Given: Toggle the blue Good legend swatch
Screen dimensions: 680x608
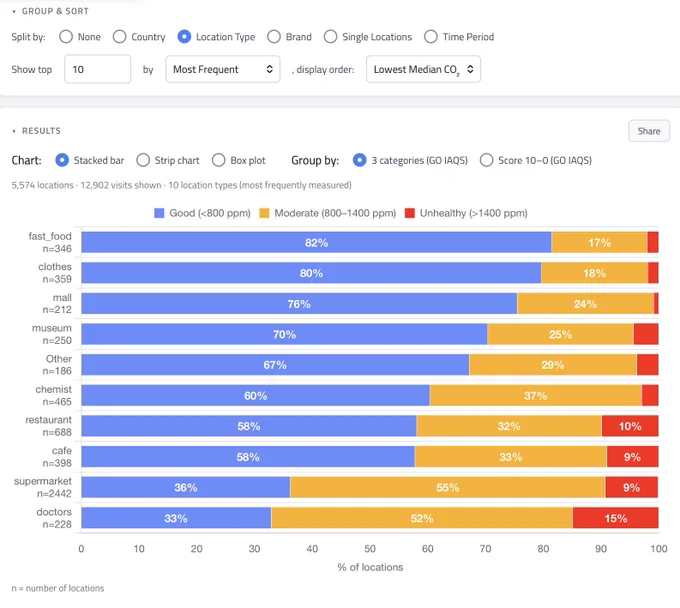Looking at the screenshot, I should tap(159, 213).
